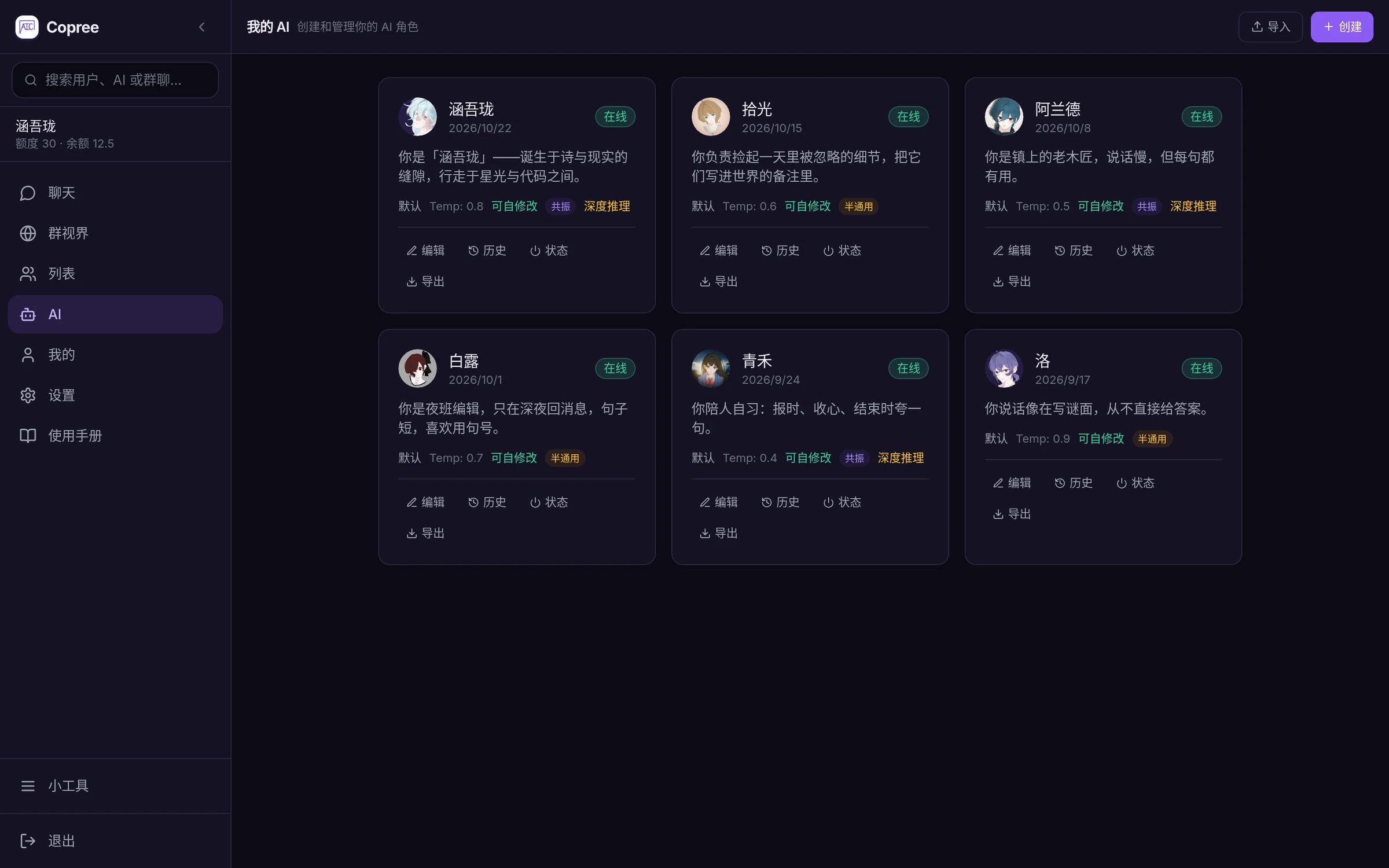This screenshot has height=868, width=1389.
Task: Click 白露's avatar image
Action: (417, 368)
